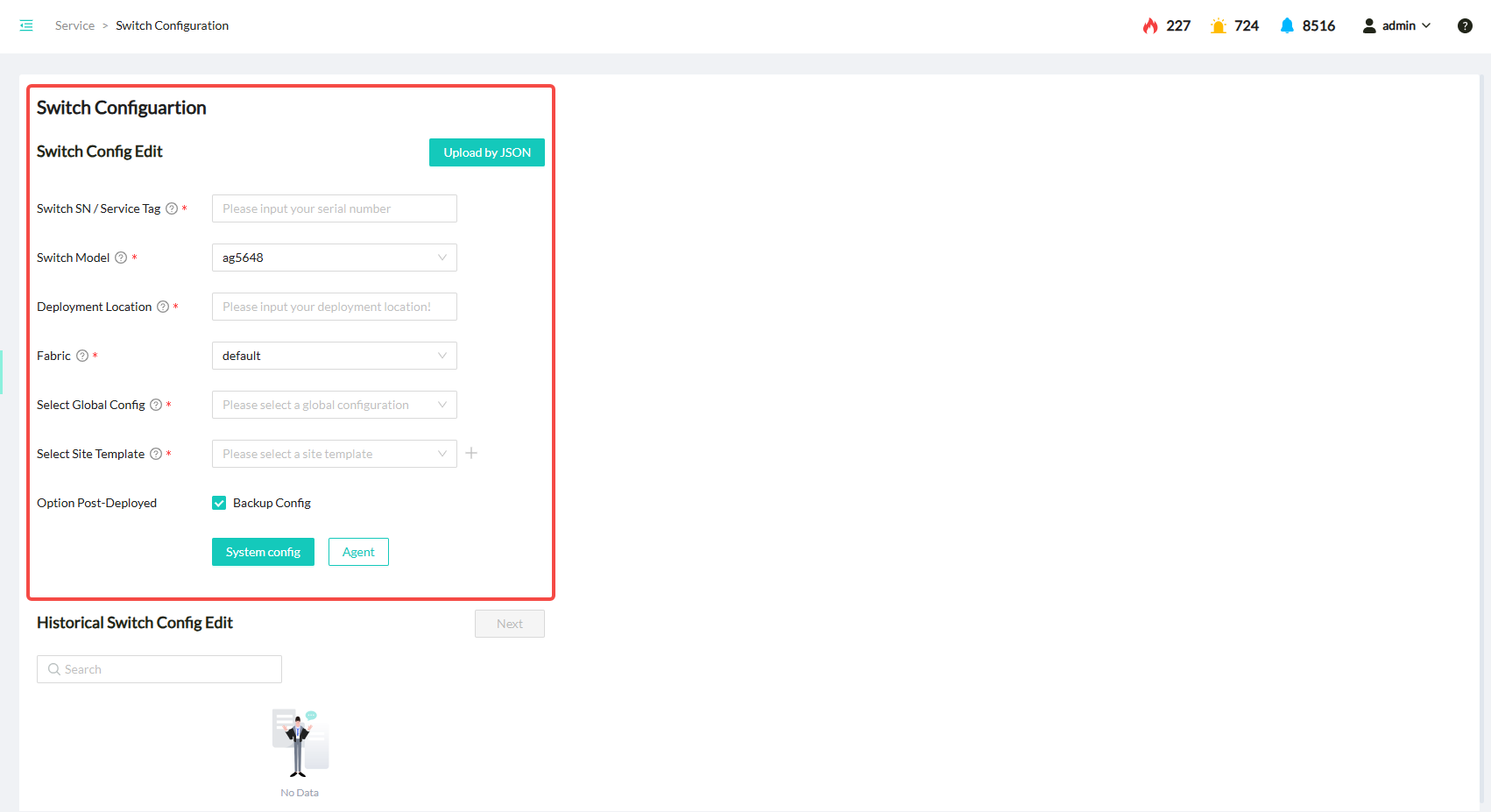Expand the Fabric dropdown set to default
Image resolution: width=1491 pixels, height=812 pixels.
pos(334,356)
